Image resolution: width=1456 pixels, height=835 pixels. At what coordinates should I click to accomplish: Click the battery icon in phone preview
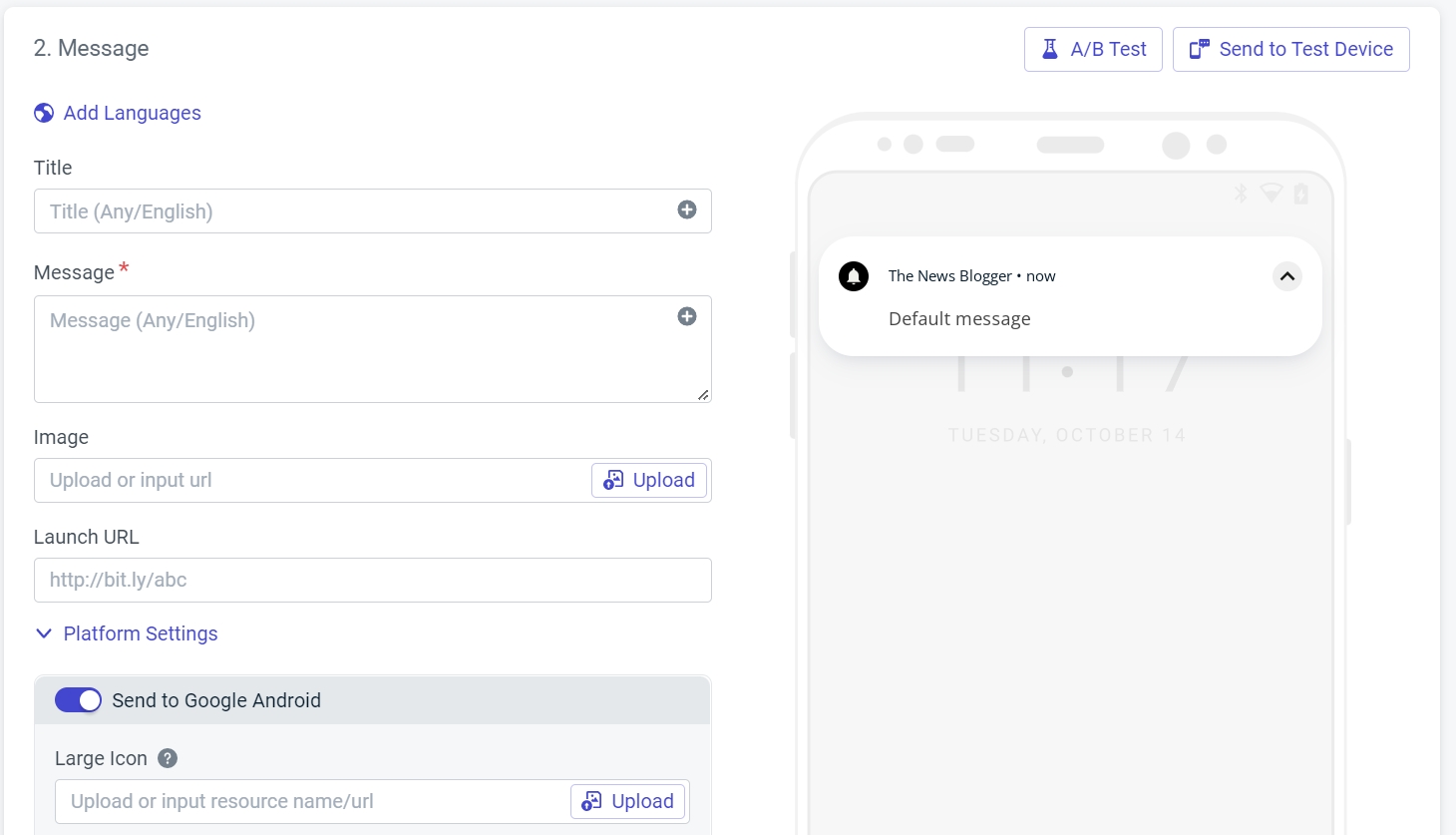click(x=1300, y=194)
